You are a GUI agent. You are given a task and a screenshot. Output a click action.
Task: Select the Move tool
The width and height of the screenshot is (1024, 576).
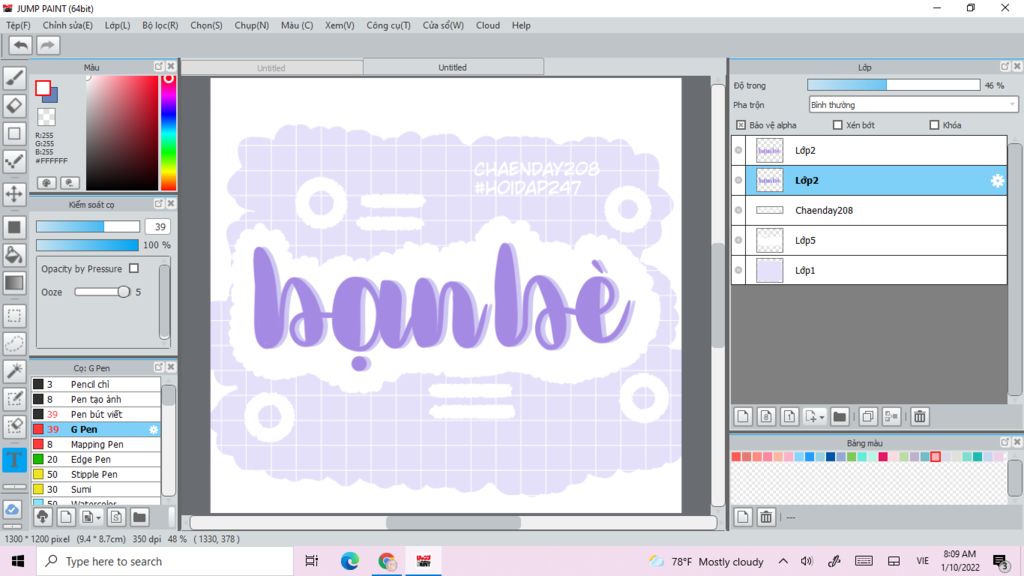[x=14, y=193]
